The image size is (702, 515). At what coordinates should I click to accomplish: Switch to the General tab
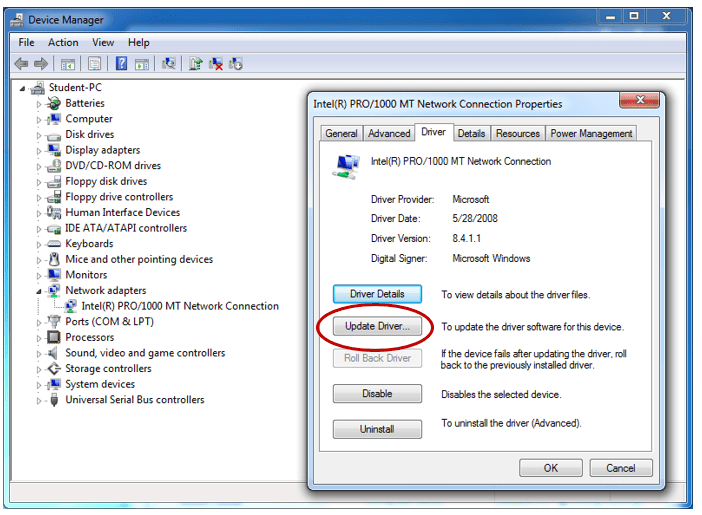click(x=342, y=133)
